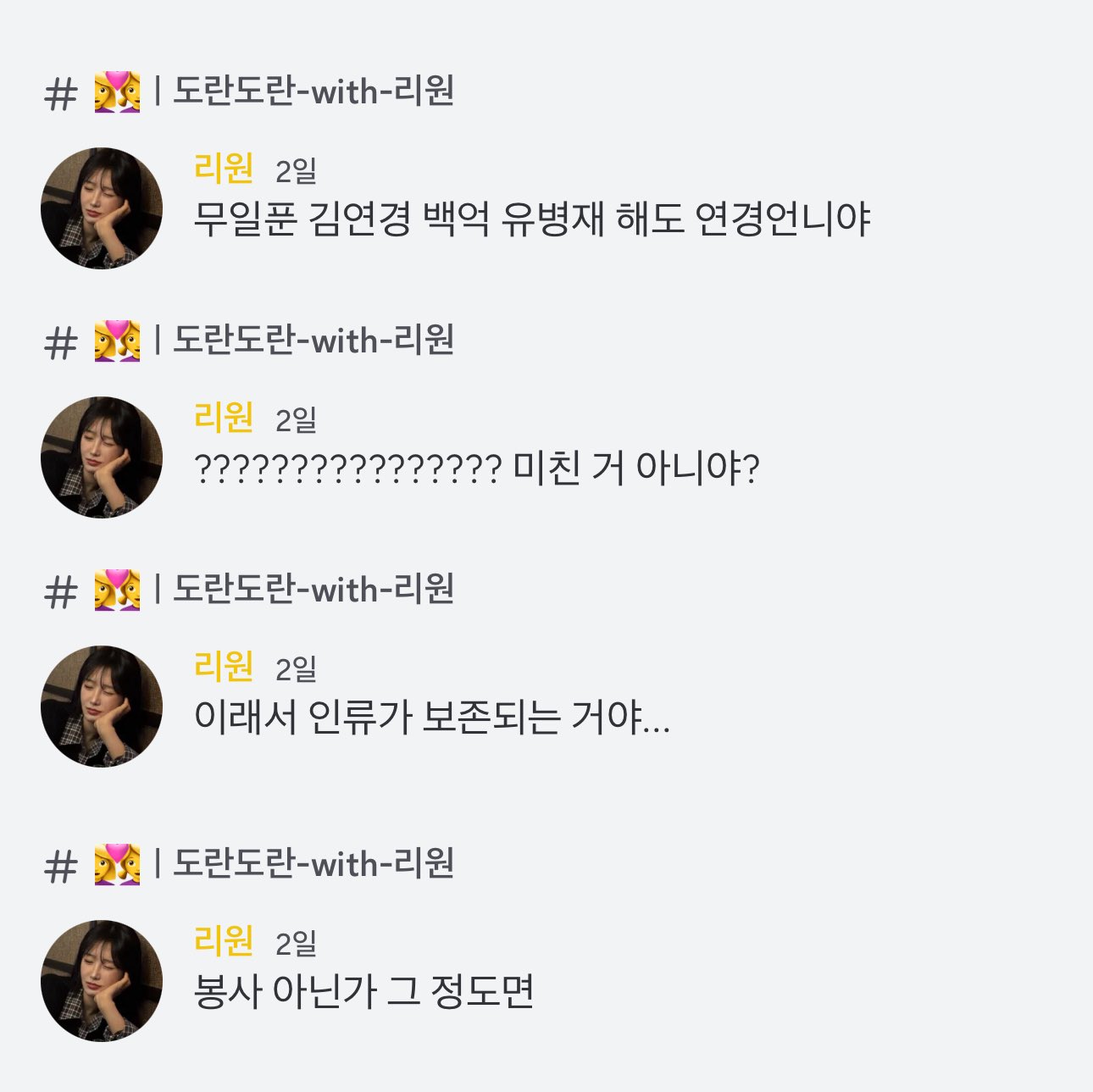Click the 2일 timestamp above the 봉사 아닌가 message

[296, 943]
